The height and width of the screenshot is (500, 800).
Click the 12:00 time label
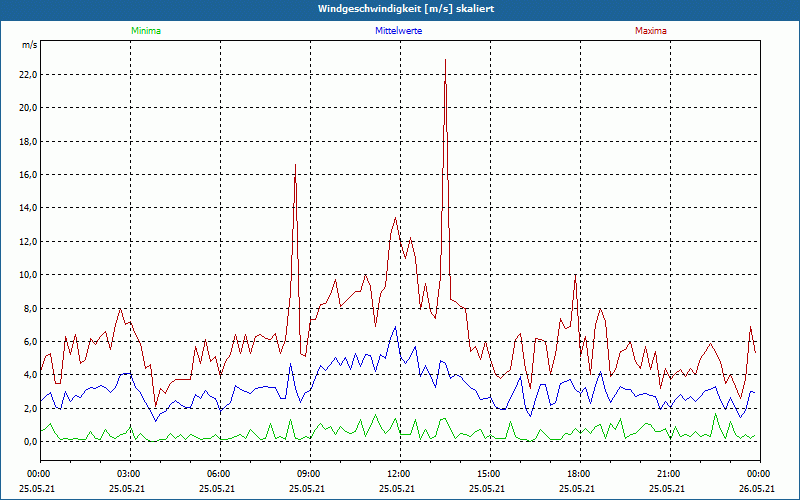(x=399, y=474)
